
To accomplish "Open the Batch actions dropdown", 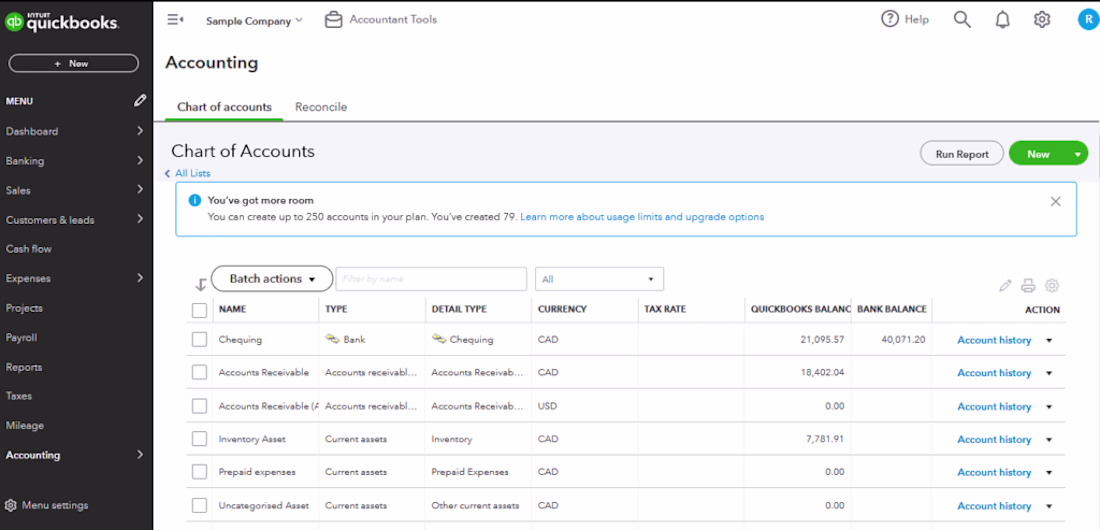I will pos(271,279).
